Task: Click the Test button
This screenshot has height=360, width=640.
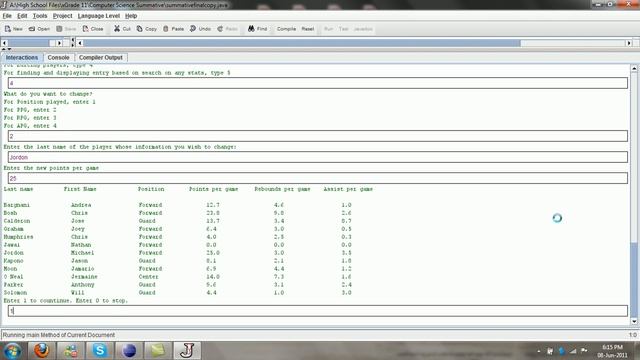Action: pyautogui.click(x=343, y=29)
